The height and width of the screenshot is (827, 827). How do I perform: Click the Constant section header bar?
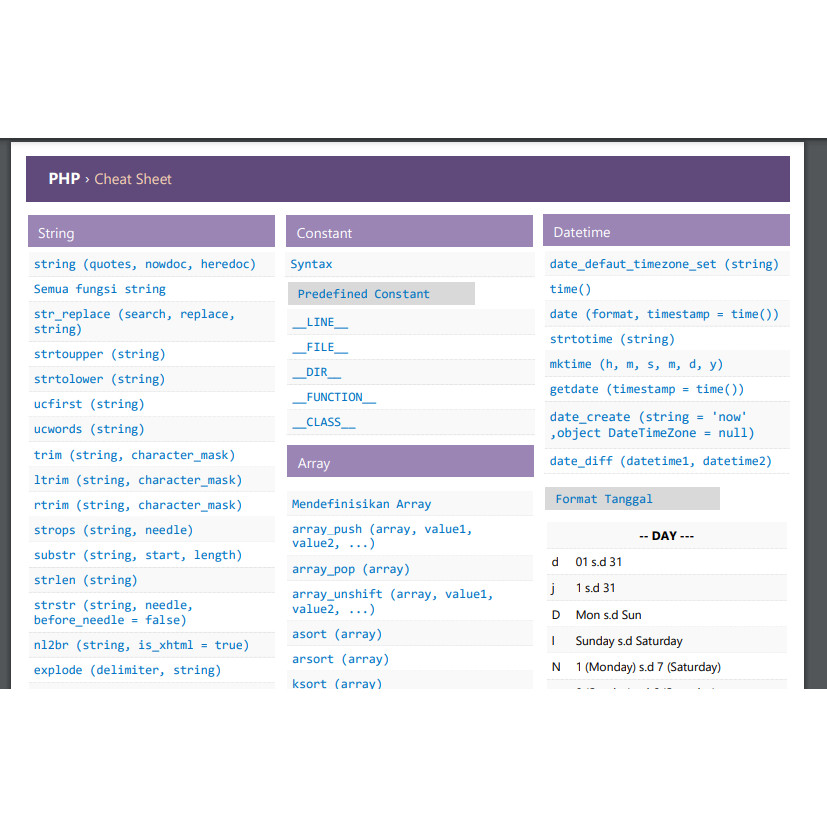click(410, 232)
